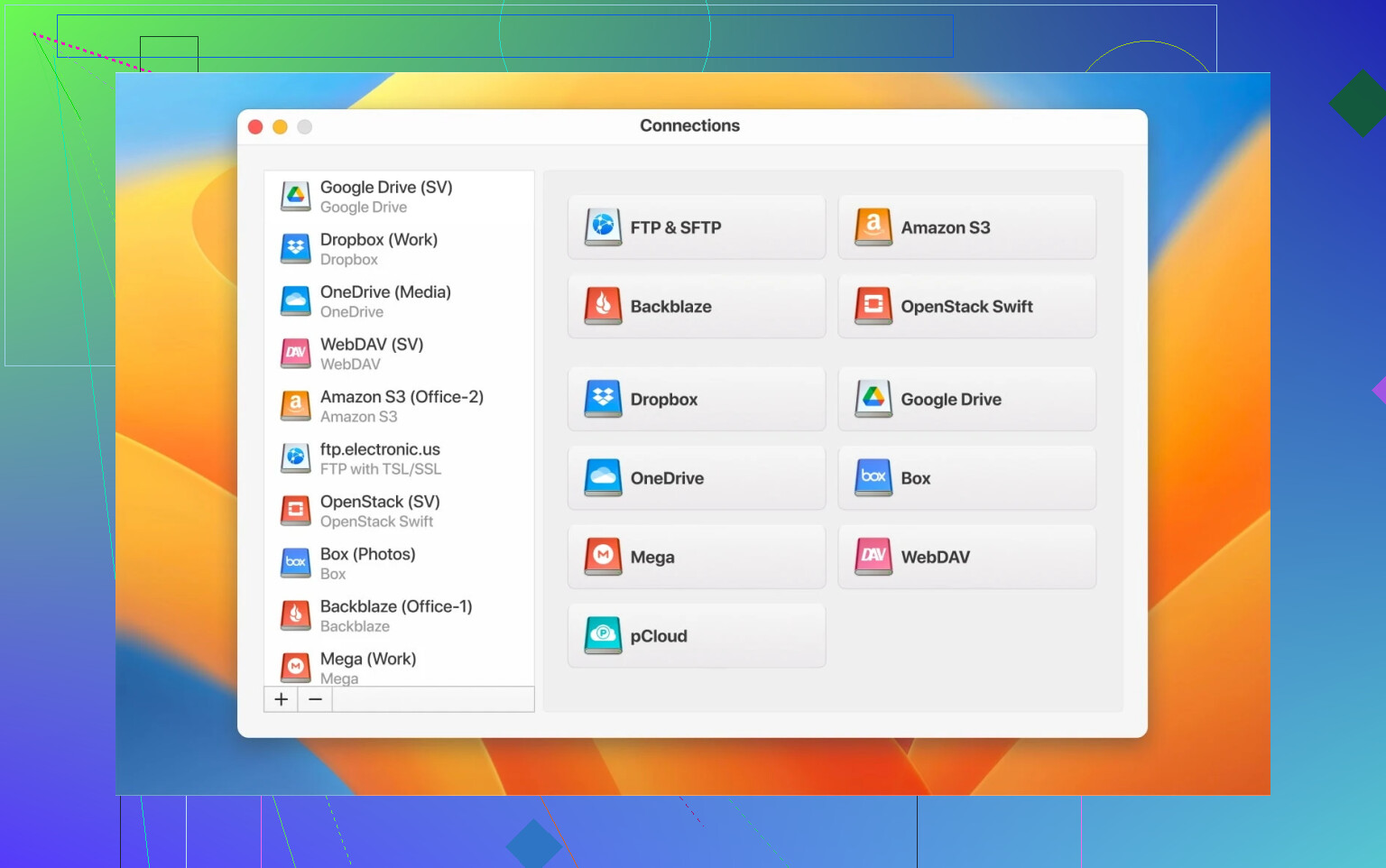Click the ftp.electronic.us globe icon
This screenshot has width=1386, height=868.
point(295,457)
